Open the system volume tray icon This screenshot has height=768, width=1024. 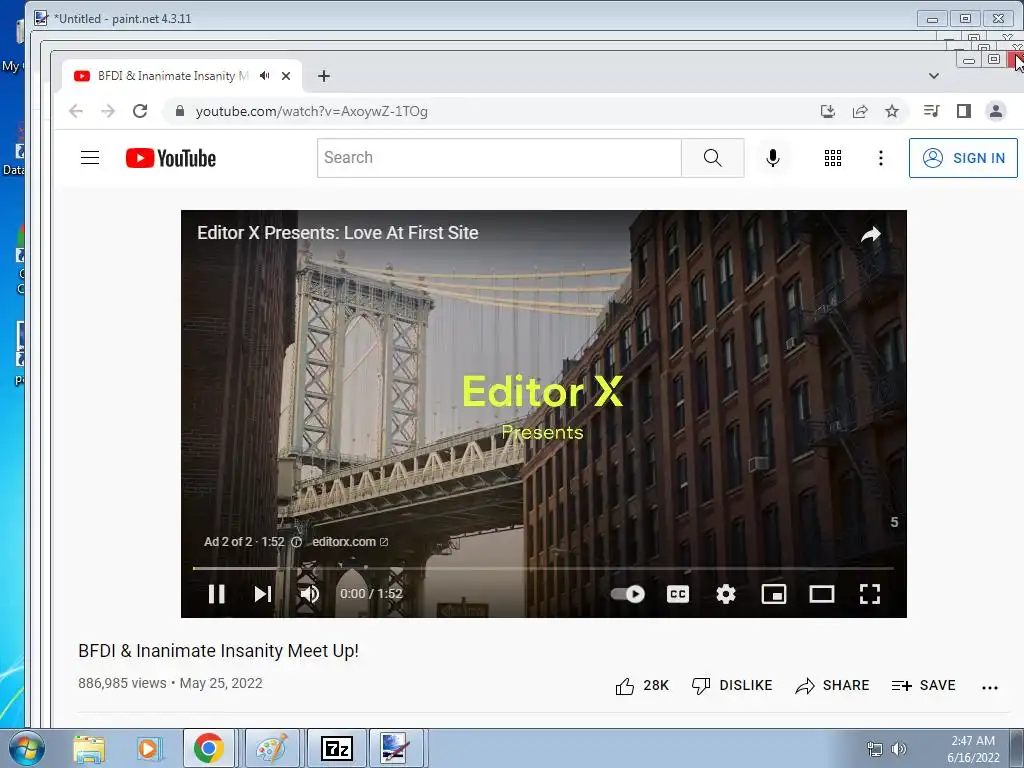(x=899, y=749)
